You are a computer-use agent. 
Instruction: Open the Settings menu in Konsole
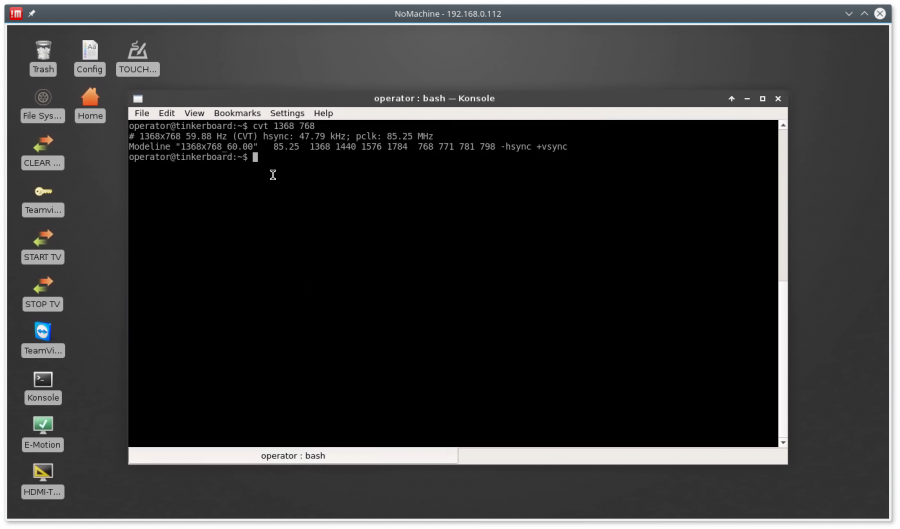[x=287, y=114]
